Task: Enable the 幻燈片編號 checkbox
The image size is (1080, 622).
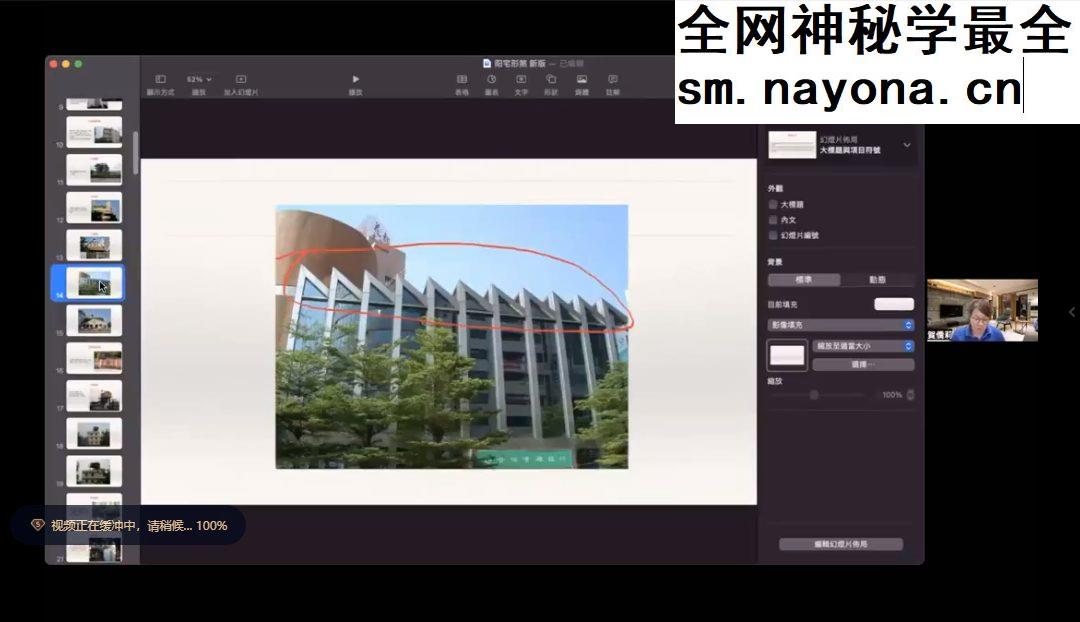Action: tap(773, 235)
